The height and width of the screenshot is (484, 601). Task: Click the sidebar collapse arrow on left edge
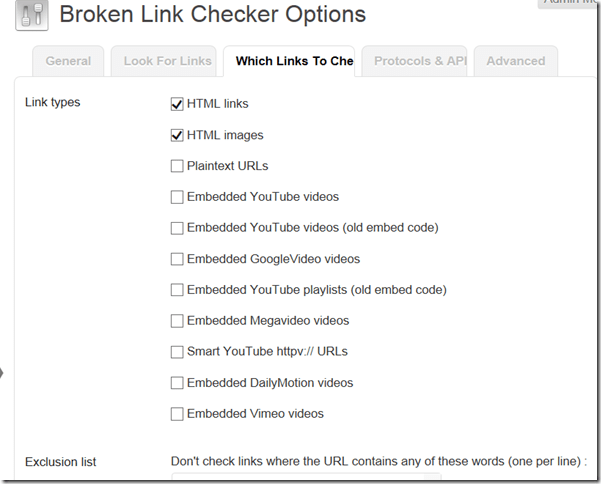(x=2, y=373)
